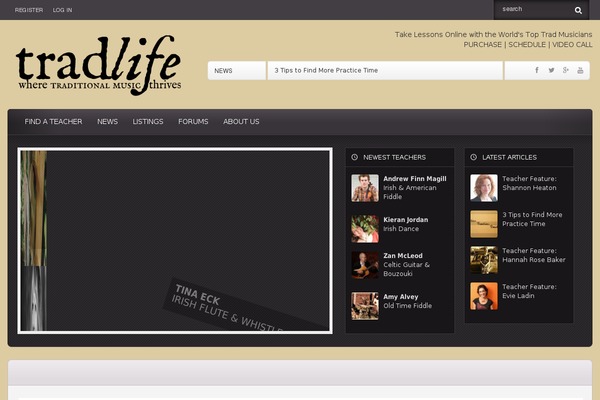Open Andrew Finn Magill teacher link
This screenshot has height=400, width=600.
(x=415, y=179)
